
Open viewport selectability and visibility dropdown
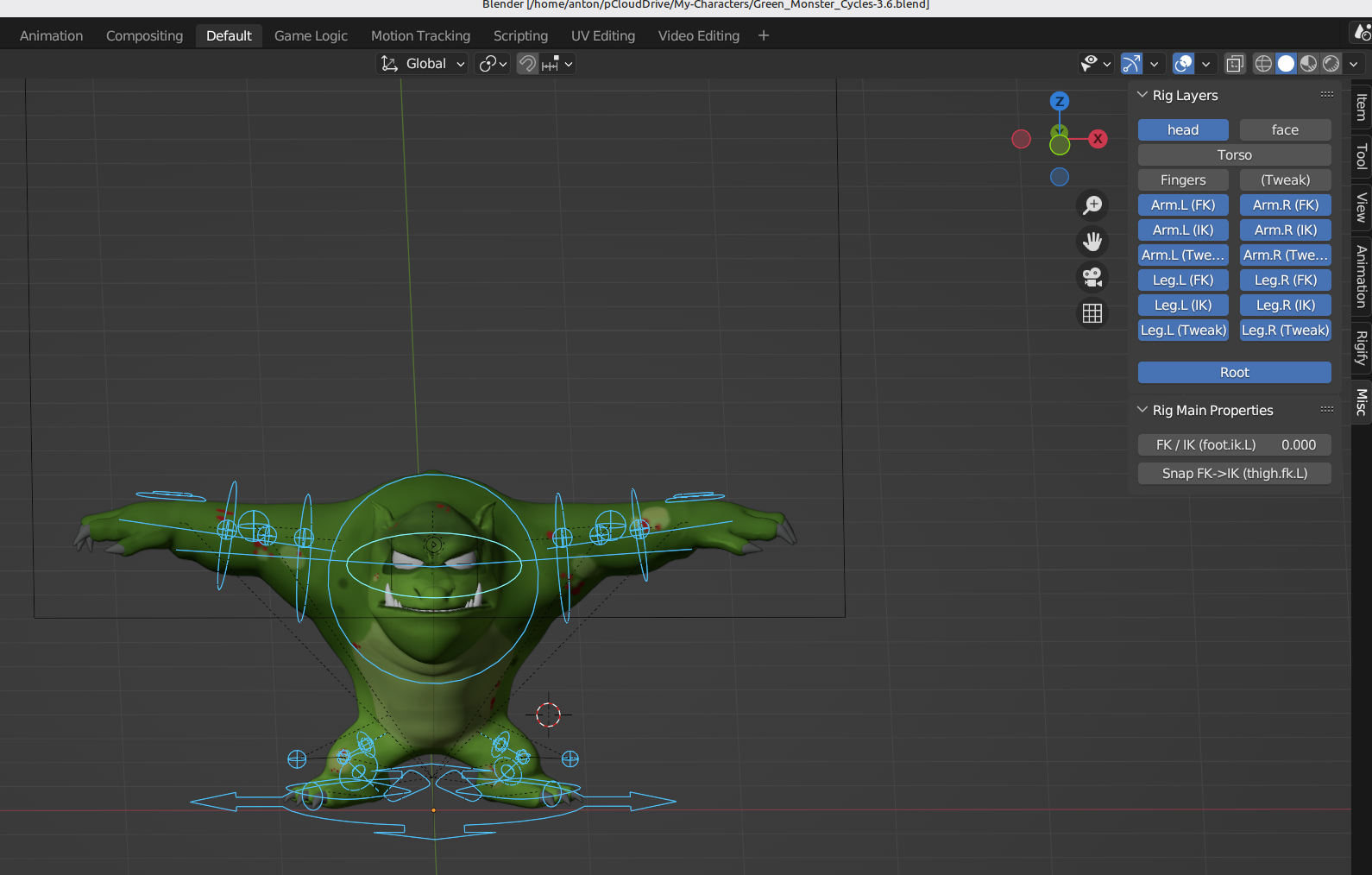[x=1096, y=64]
